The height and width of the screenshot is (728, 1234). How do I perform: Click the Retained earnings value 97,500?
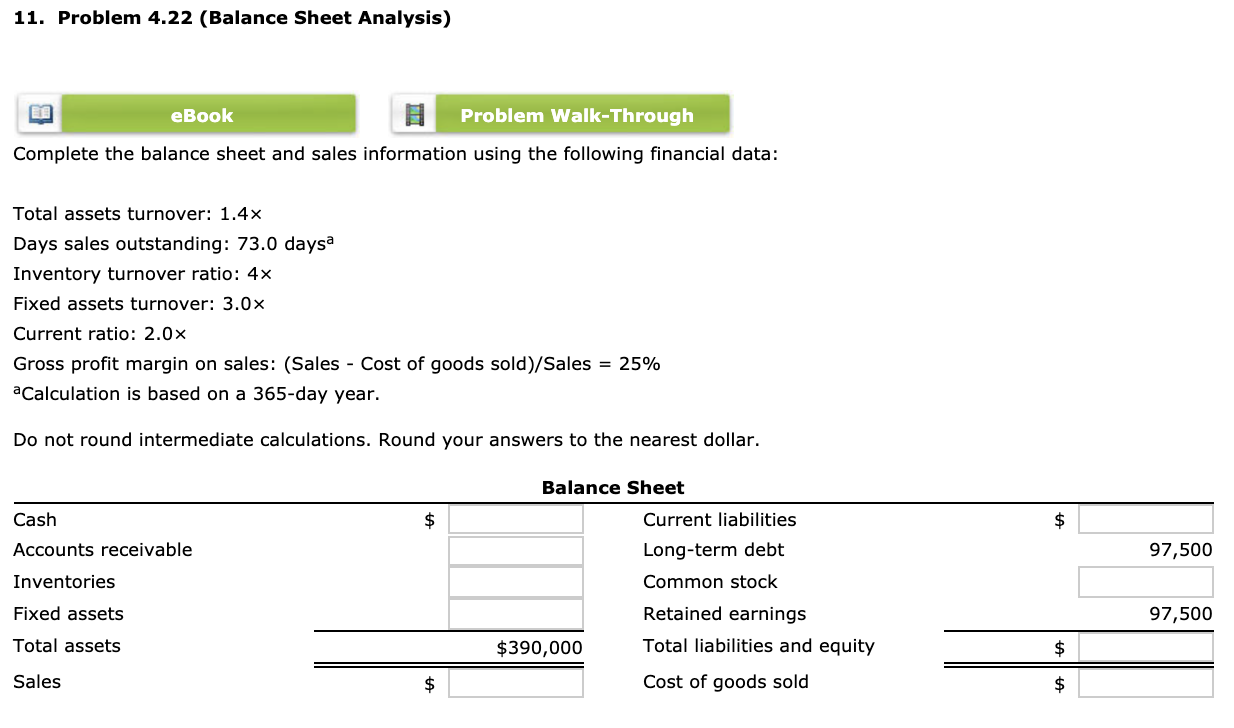click(1182, 613)
